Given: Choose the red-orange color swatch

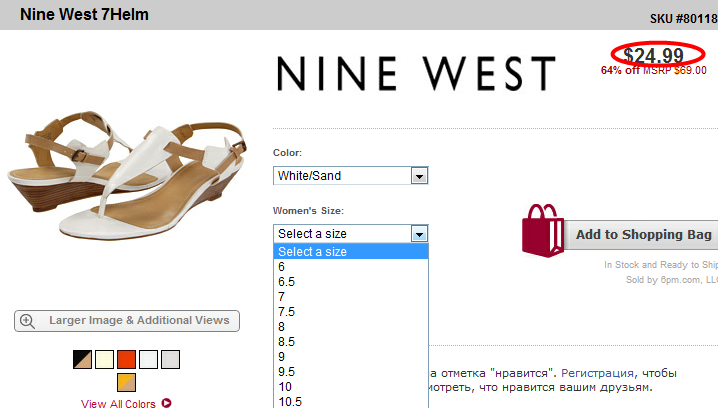Looking at the screenshot, I should 126,359.
